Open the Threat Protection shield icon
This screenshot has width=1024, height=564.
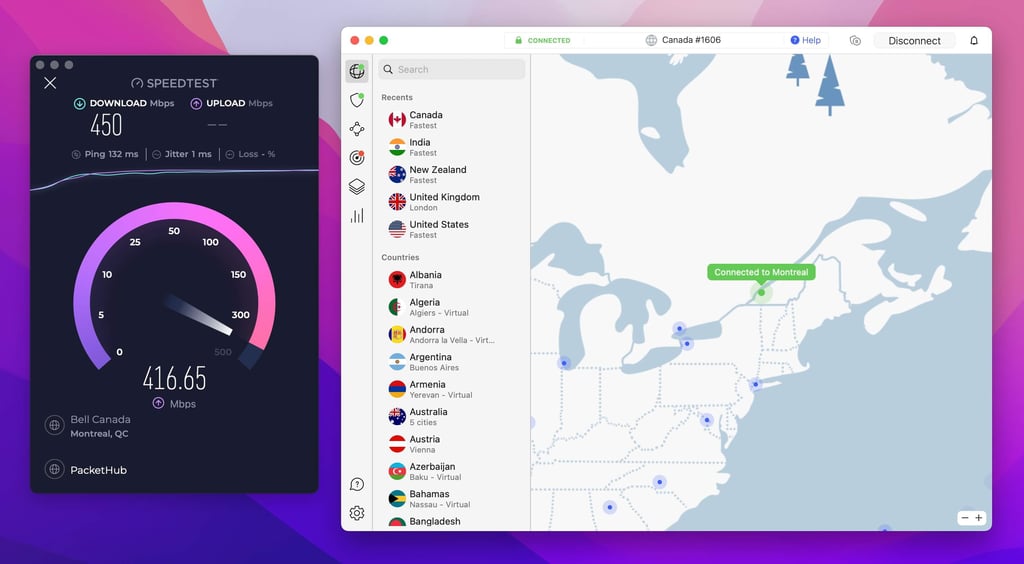[x=357, y=100]
